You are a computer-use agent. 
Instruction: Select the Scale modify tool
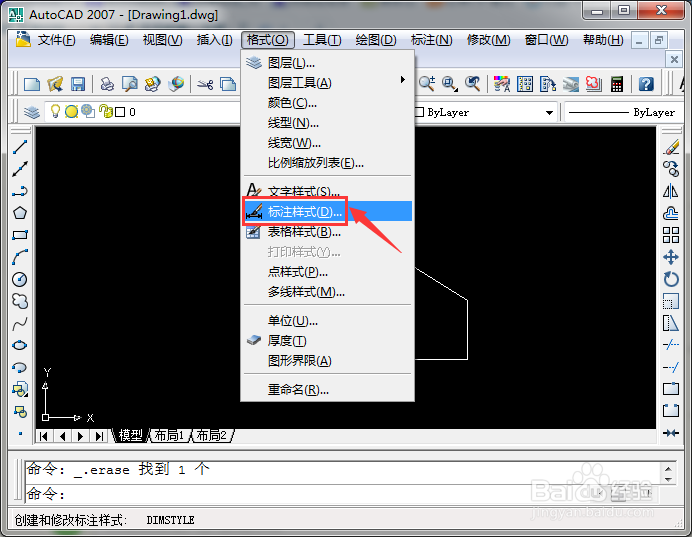click(671, 301)
